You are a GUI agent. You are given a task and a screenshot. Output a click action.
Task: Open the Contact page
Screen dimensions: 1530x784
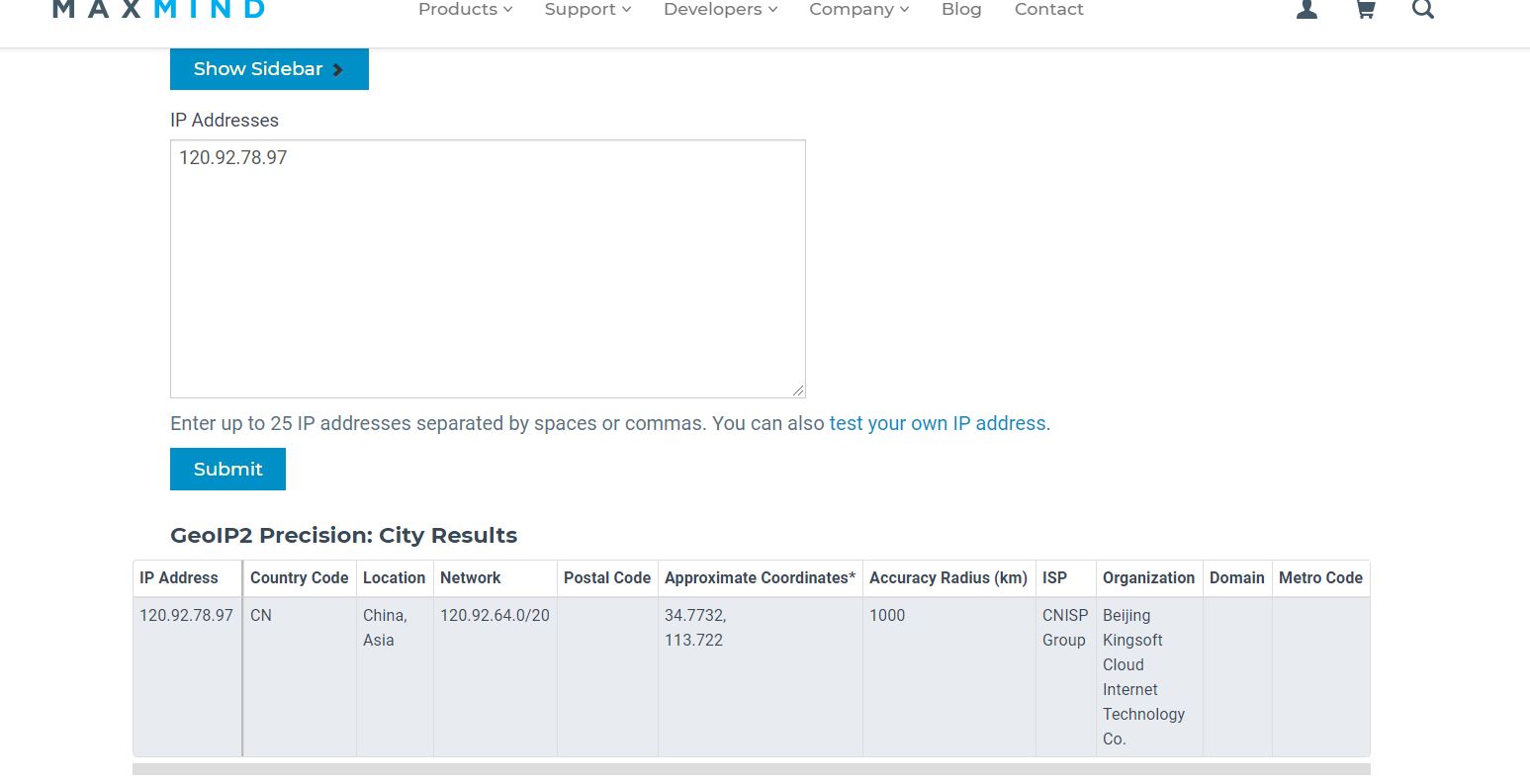(x=1048, y=9)
